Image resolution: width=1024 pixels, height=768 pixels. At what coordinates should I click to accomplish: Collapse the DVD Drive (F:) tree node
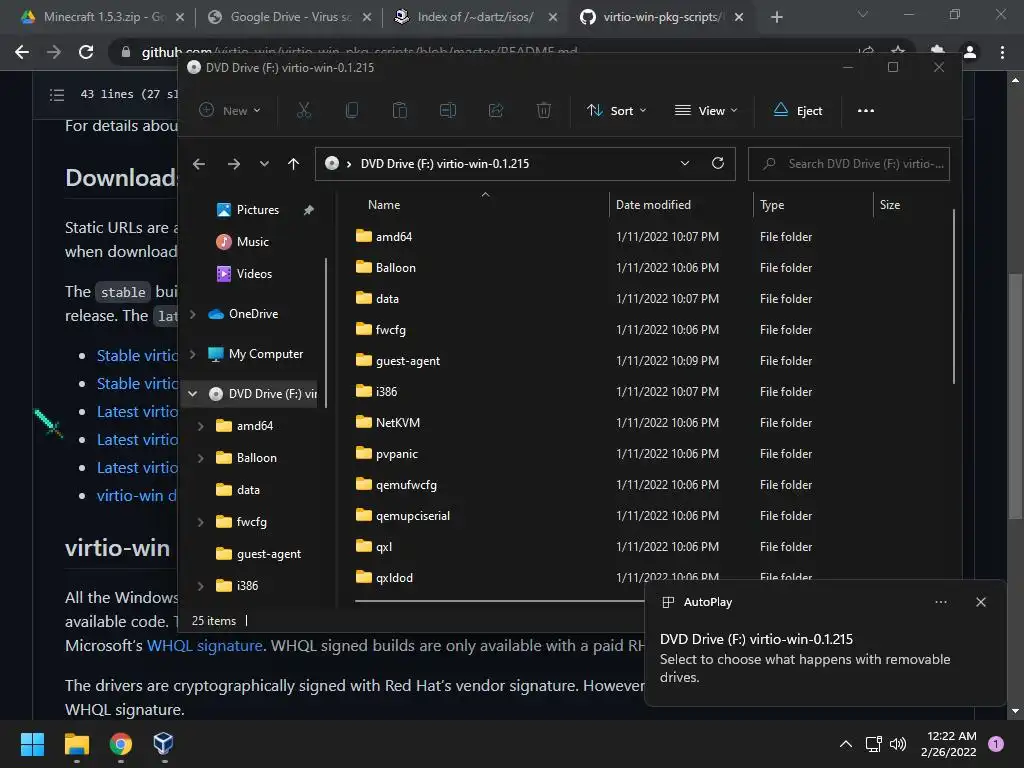[x=193, y=394]
